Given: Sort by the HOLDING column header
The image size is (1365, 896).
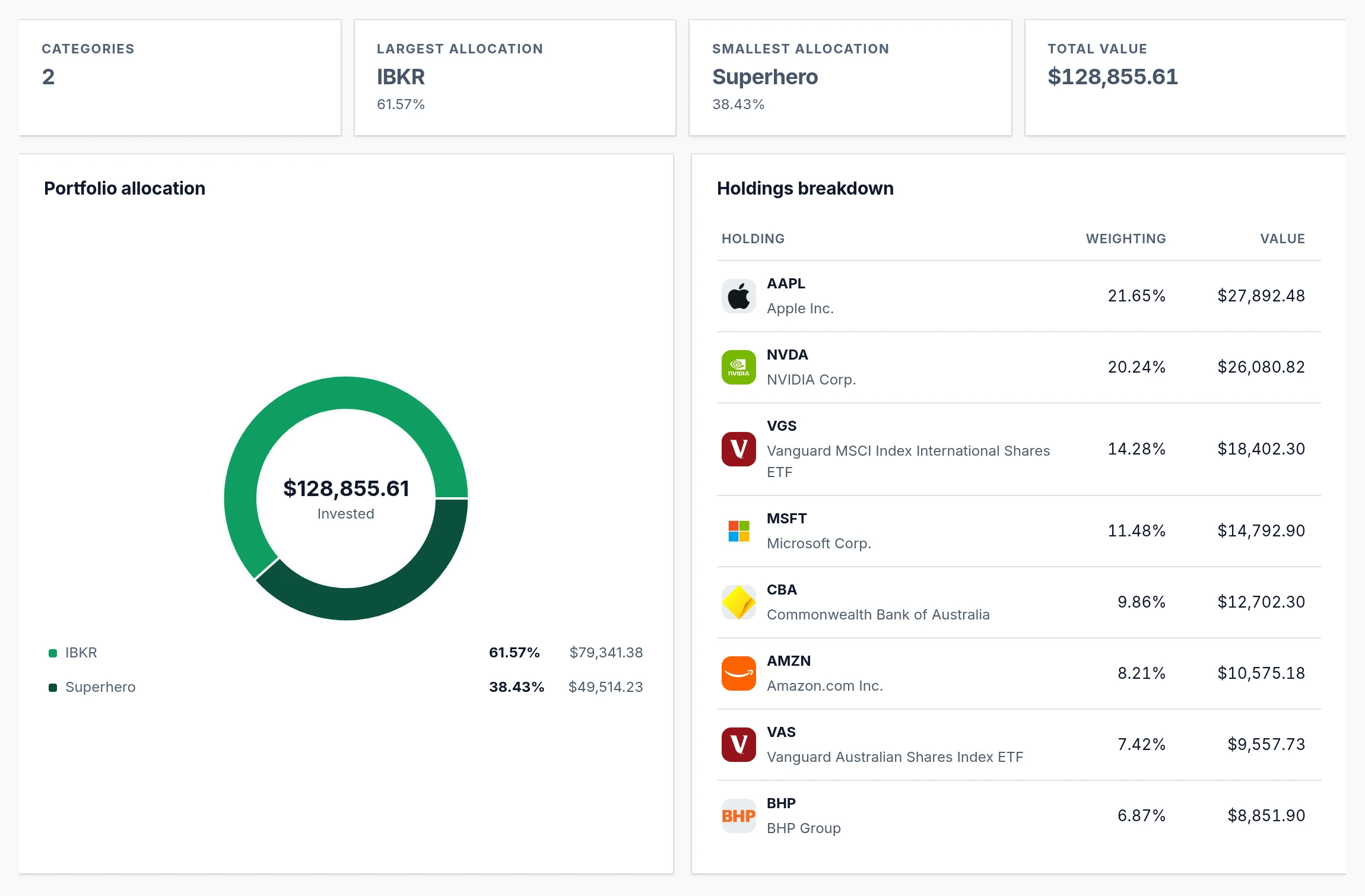Looking at the screenshot, I should [x=753, y=239].
